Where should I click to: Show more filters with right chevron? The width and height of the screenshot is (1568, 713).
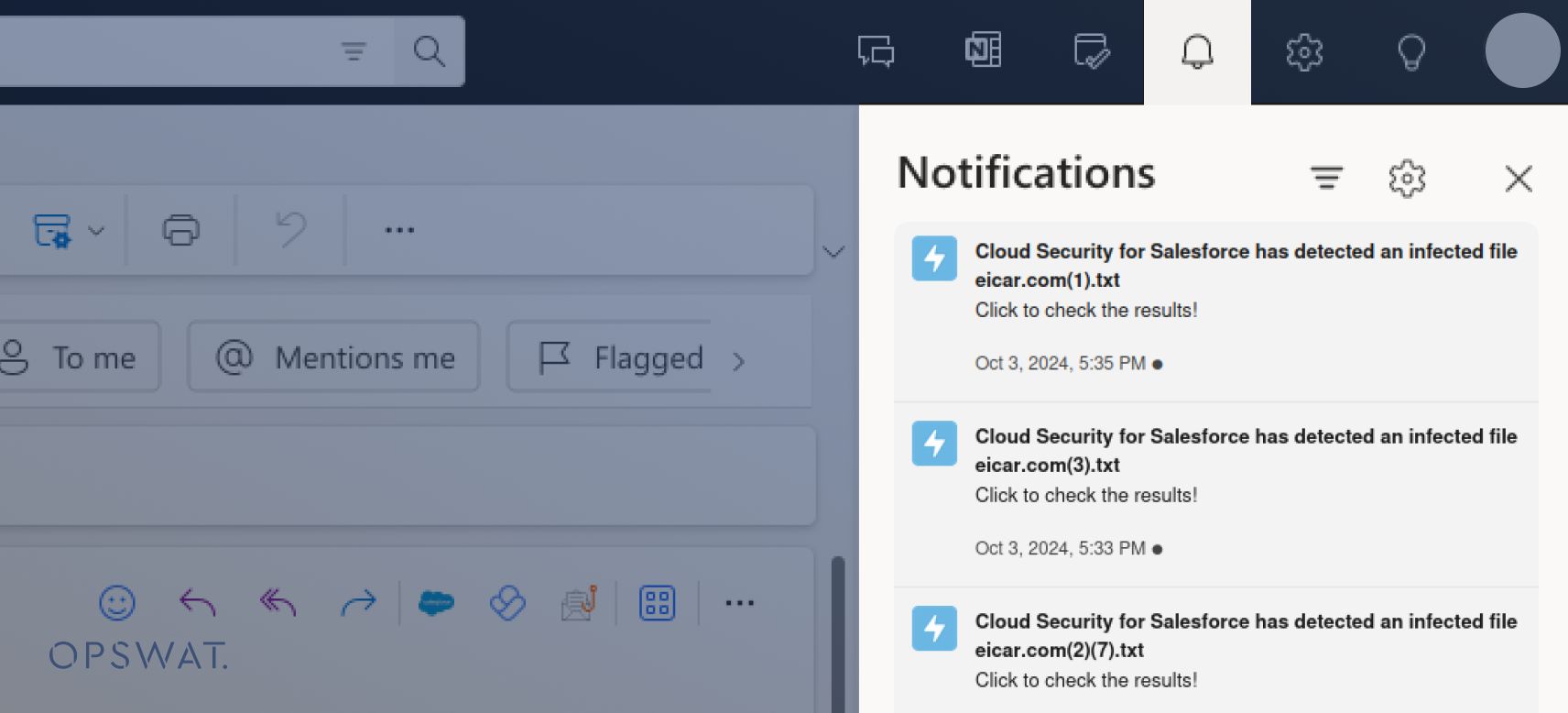pos(738,362)
